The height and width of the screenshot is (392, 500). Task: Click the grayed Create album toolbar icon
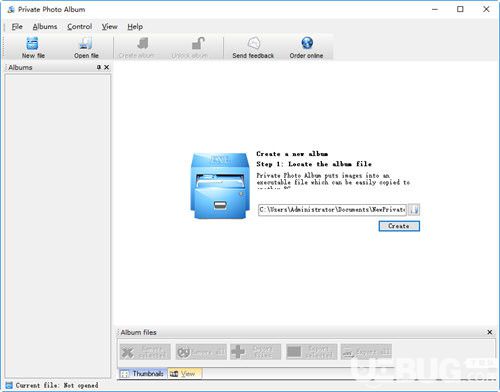tap(142, 44)
